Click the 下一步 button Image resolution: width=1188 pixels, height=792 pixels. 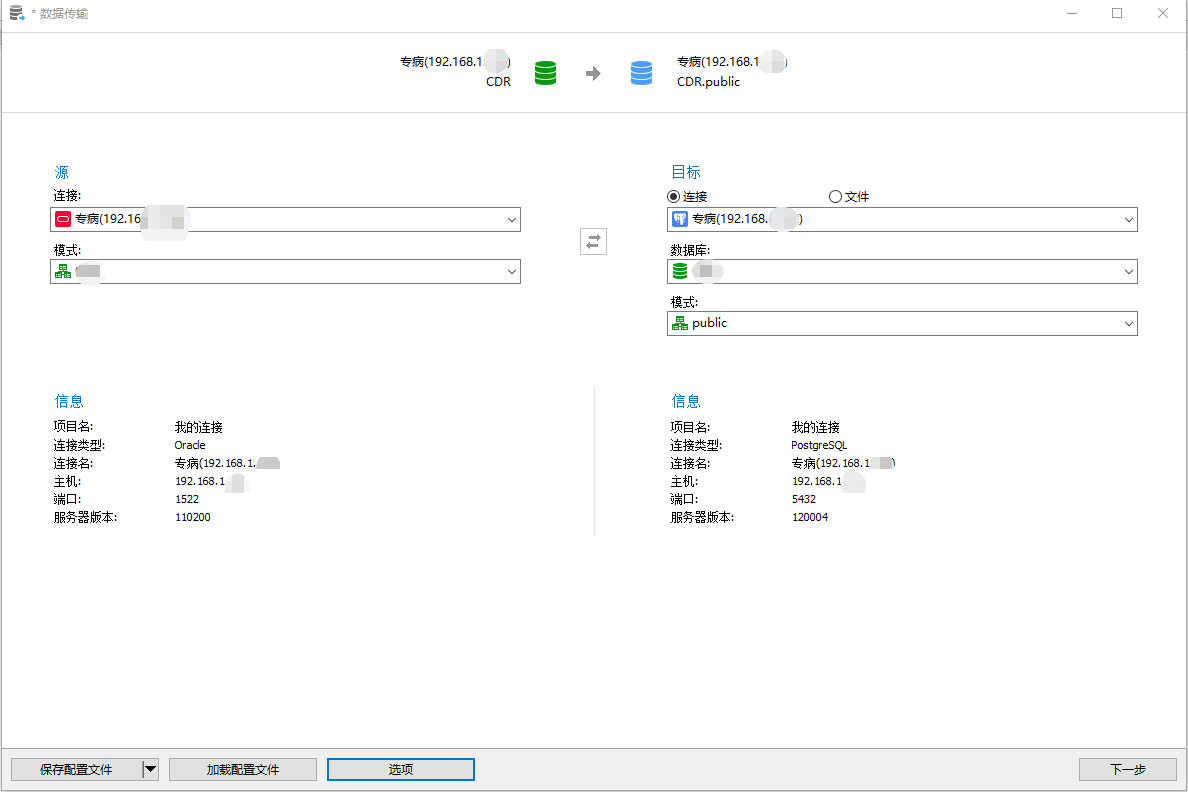[x=1127, y=769]
